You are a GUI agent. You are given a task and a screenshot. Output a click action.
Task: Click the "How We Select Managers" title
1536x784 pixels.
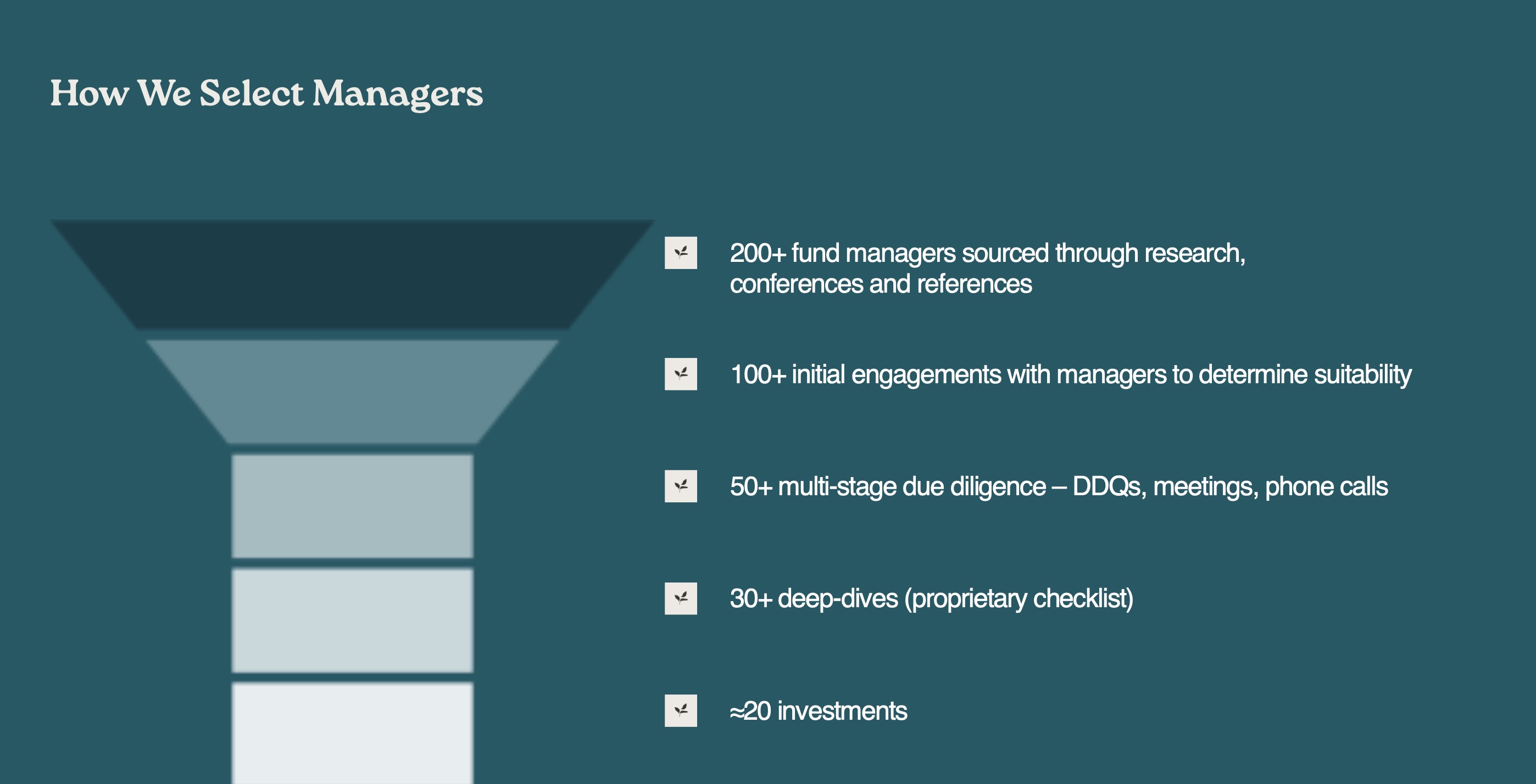[x=266, y=93]
